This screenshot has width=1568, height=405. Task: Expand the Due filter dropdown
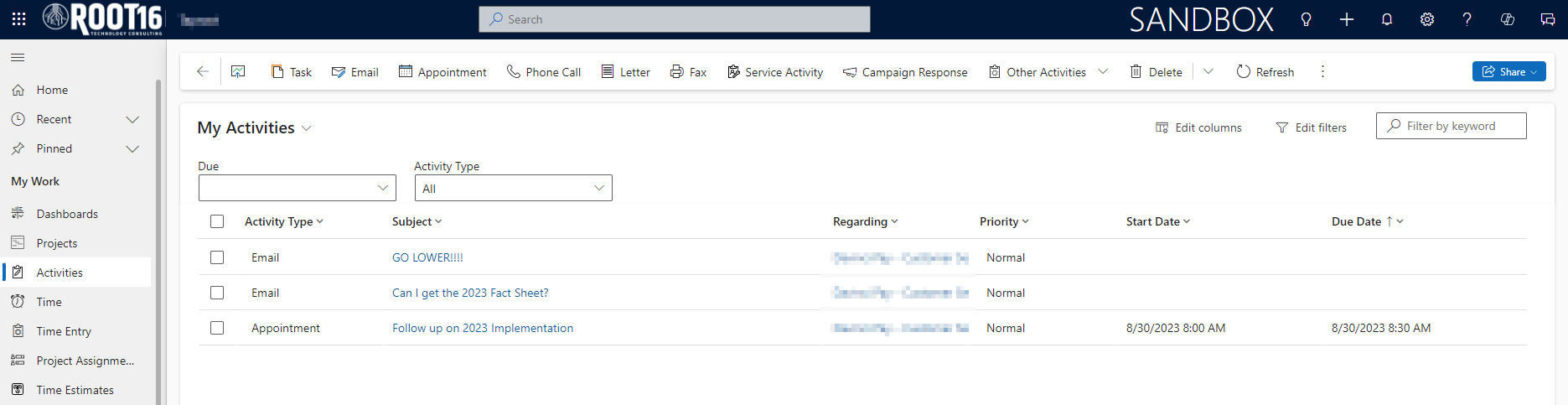297,188
